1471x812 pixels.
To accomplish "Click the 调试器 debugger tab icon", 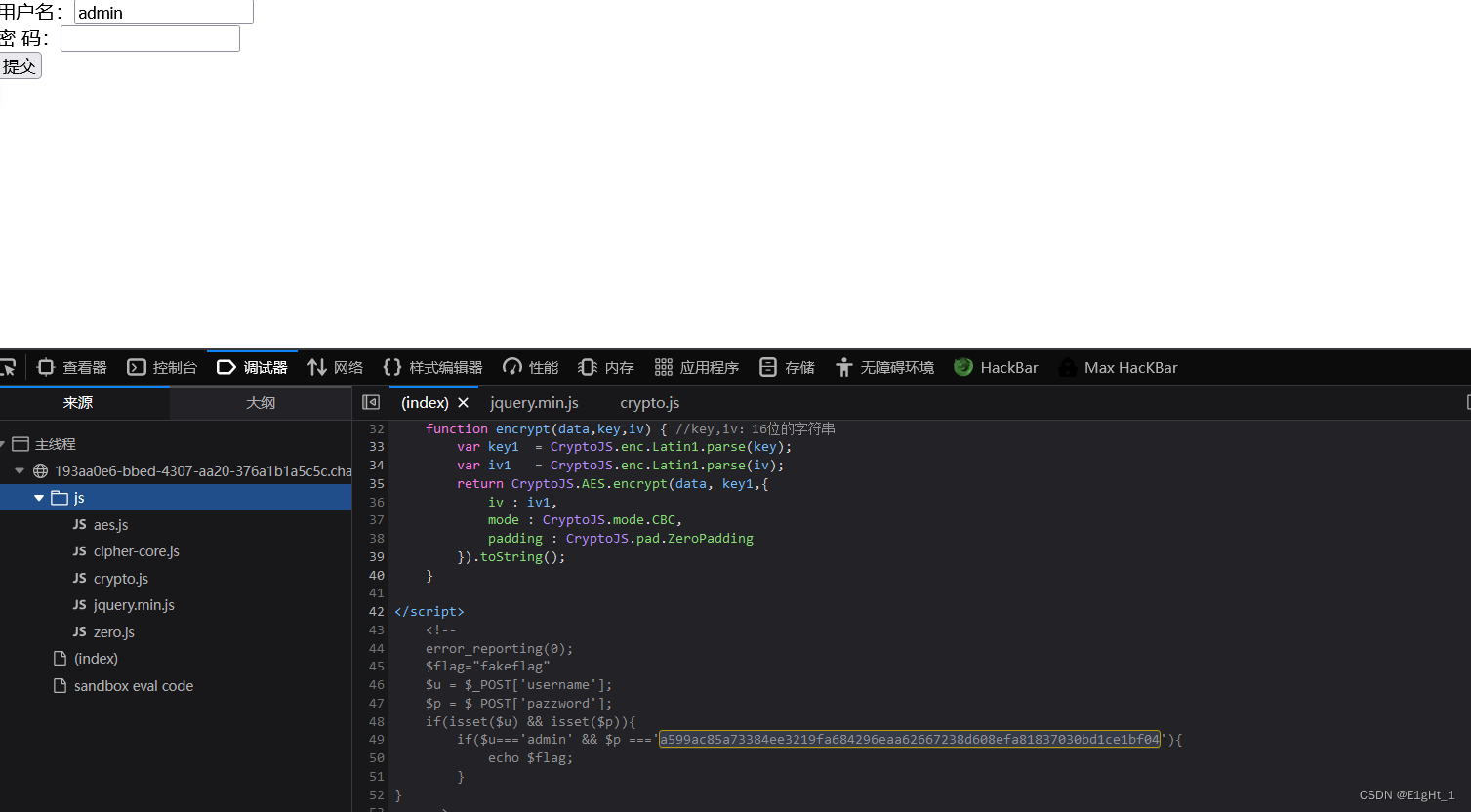I will pos(225,367).
